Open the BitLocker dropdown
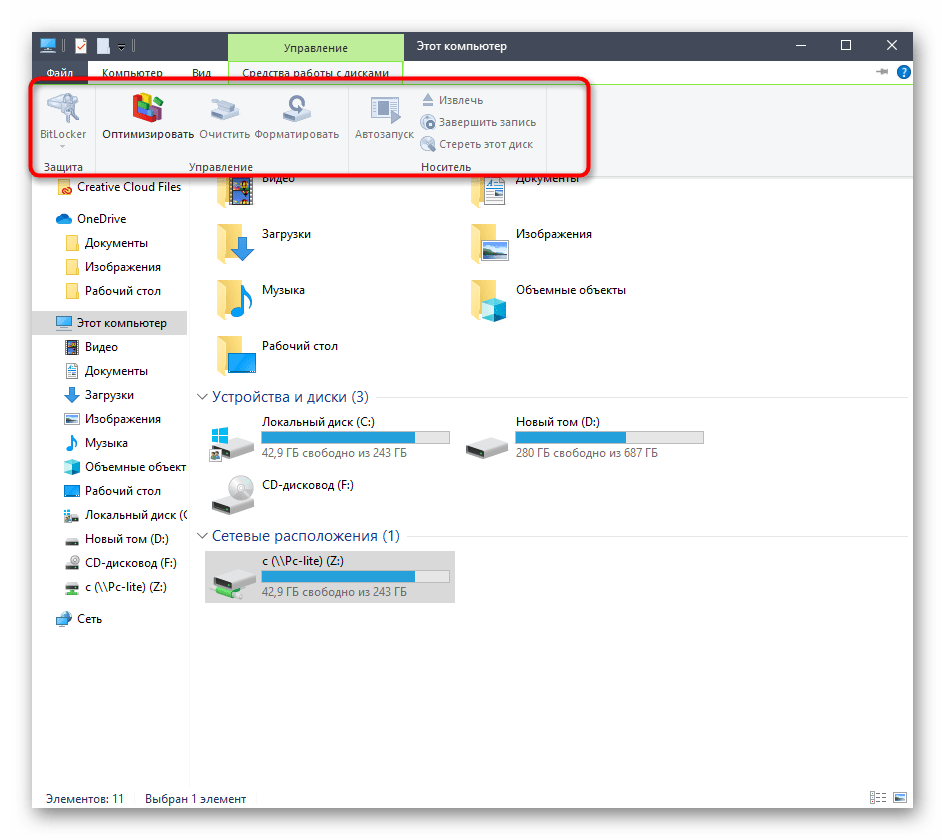This screenshot has height=840, width=945. [x=63, y=146]
